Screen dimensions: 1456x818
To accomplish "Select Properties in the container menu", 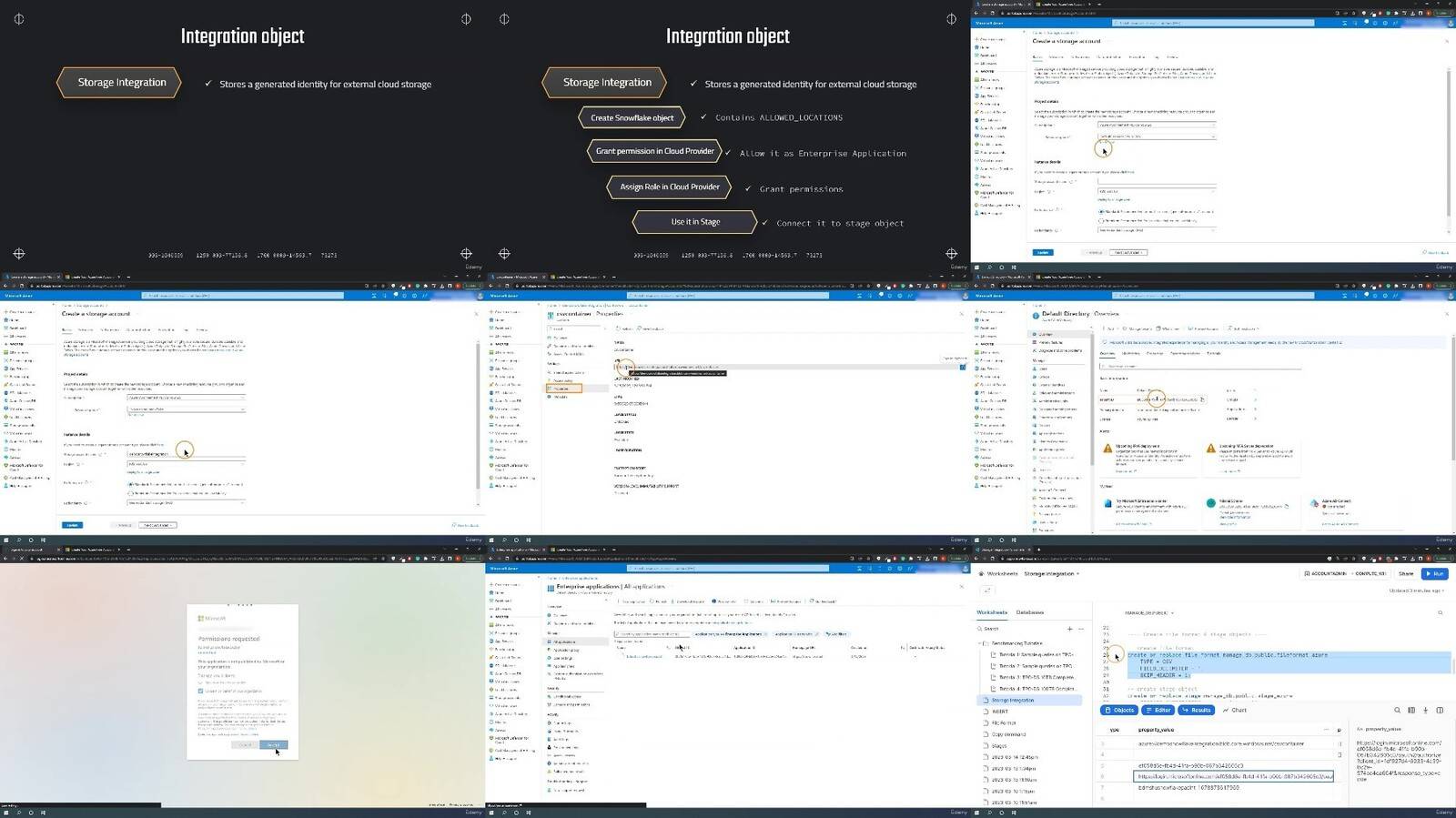I will (x=563, y=389).
